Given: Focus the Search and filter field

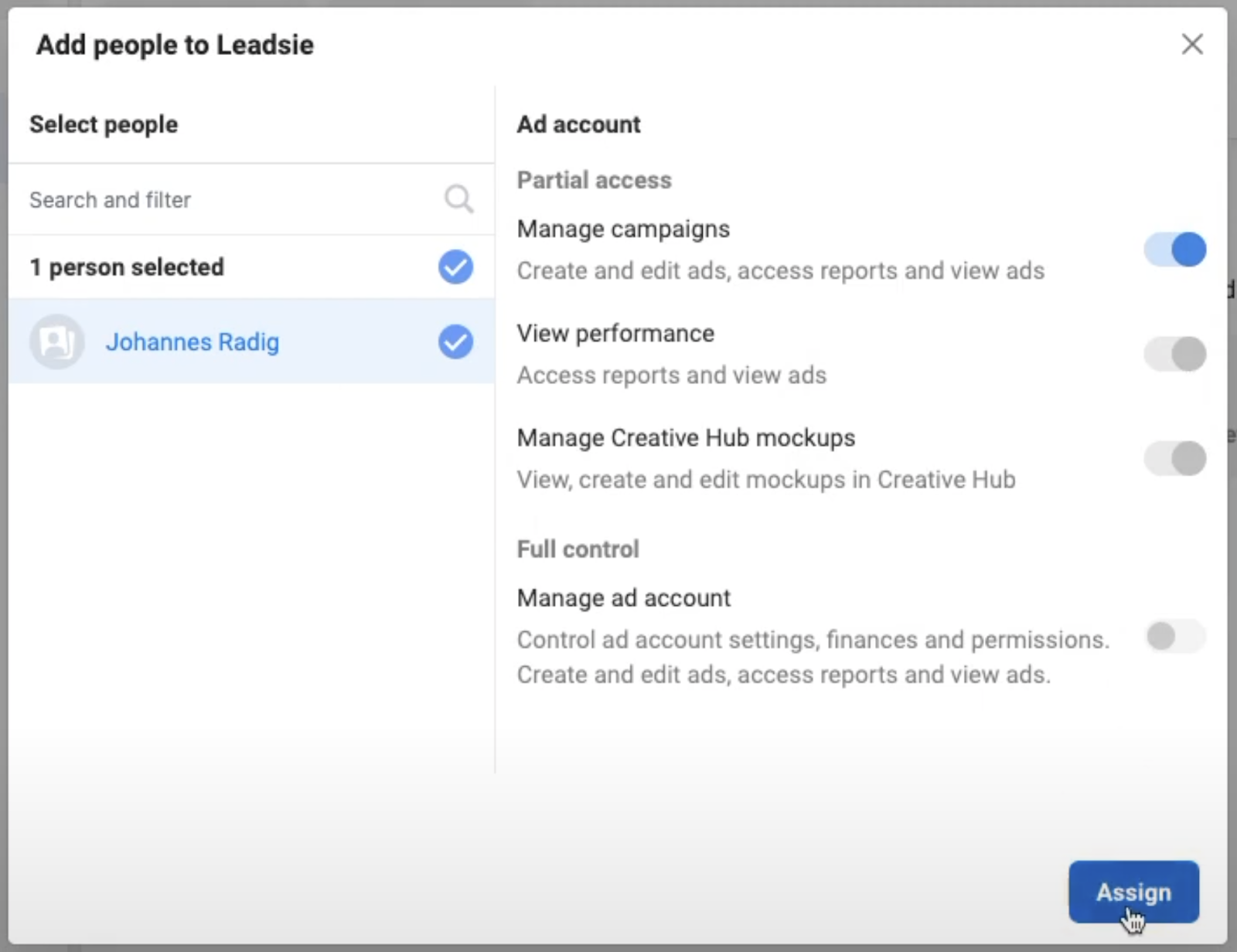Looking at the screenshot, I should tap(224, 200).
